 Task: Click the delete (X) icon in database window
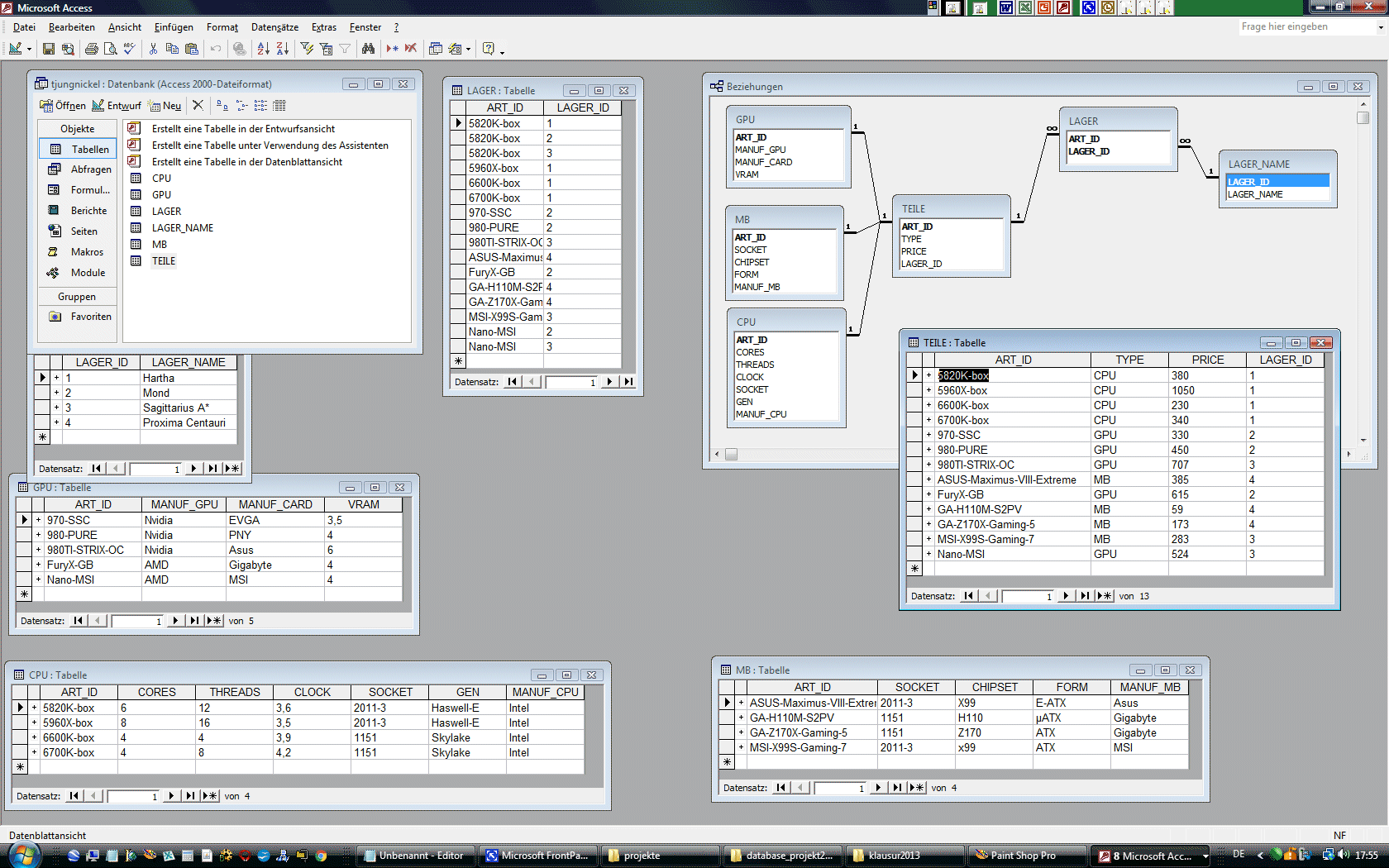point(198,105)
